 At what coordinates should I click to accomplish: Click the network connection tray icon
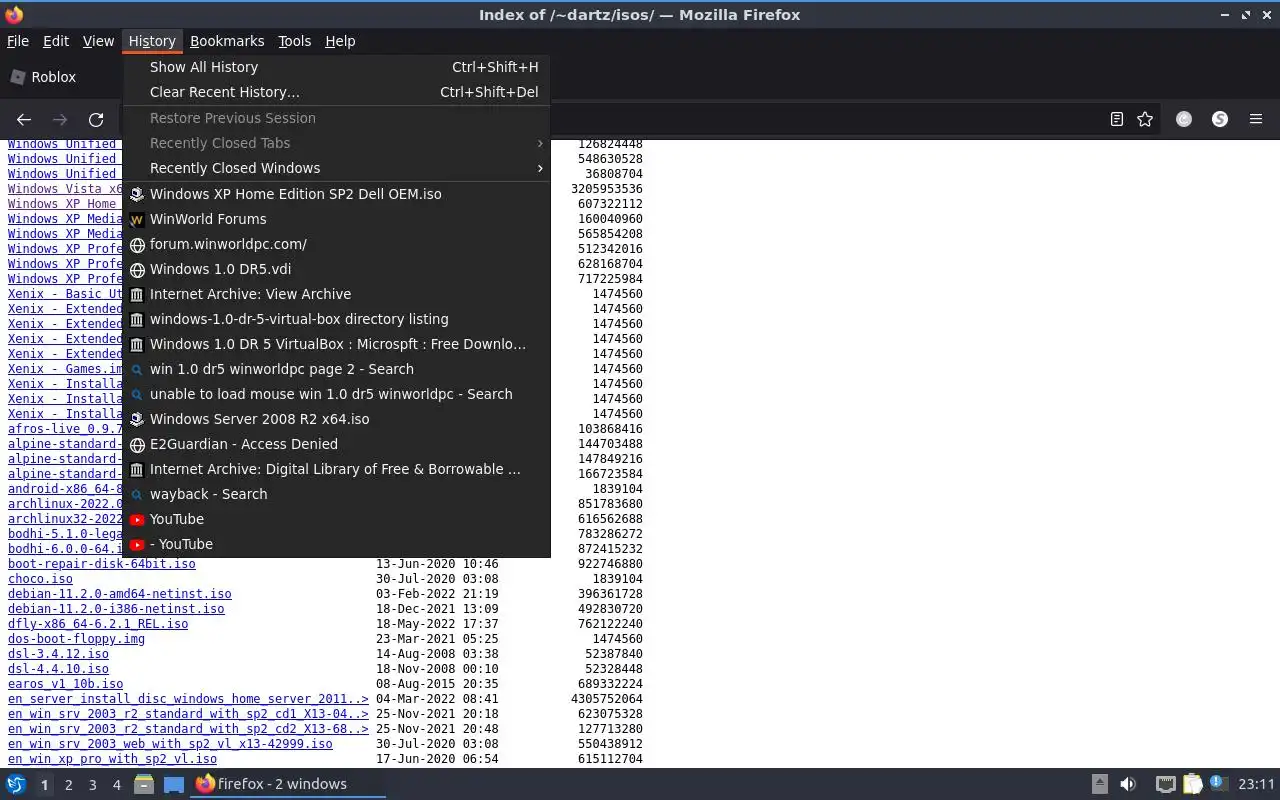1165,784
